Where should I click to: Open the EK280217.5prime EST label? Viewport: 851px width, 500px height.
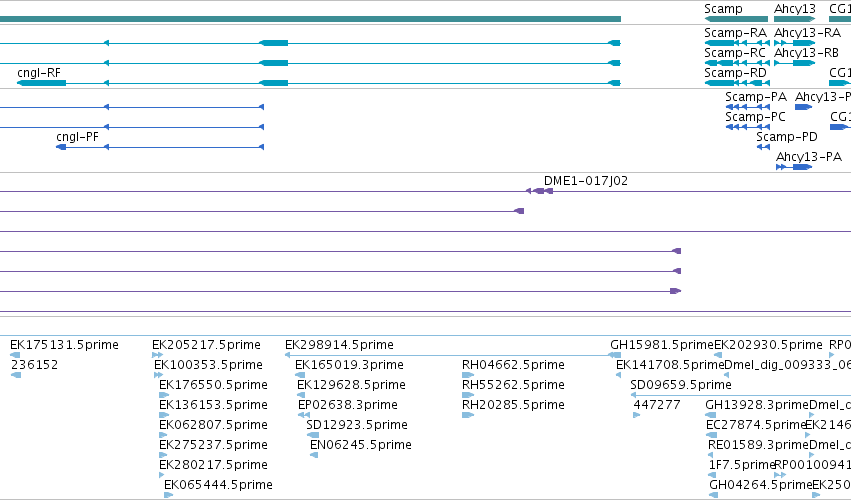click(213, 465)
